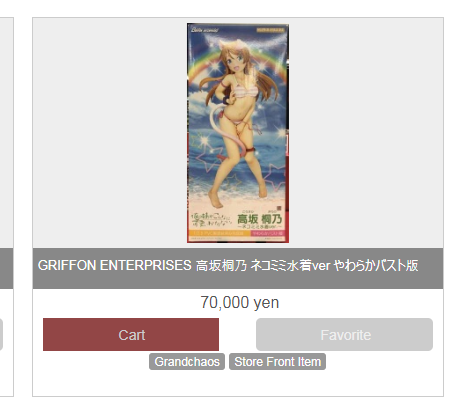The width and height of the screenshot is (453, 412).
Task: Click the empty white area below the tags
Action: point(238,383)
